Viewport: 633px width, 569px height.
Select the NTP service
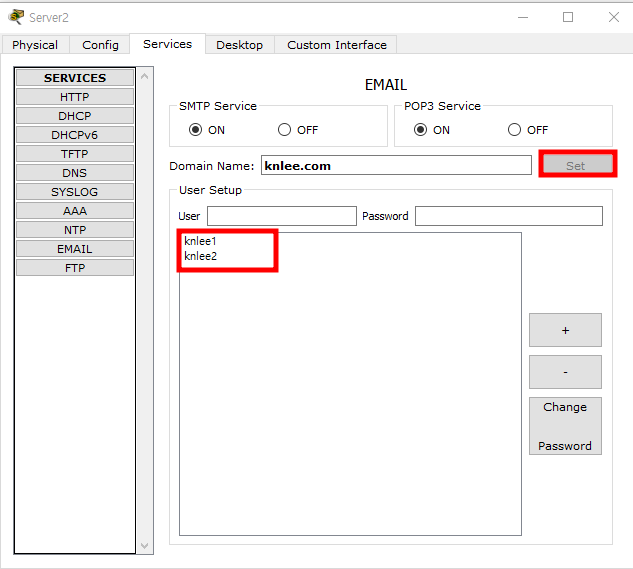75,230
